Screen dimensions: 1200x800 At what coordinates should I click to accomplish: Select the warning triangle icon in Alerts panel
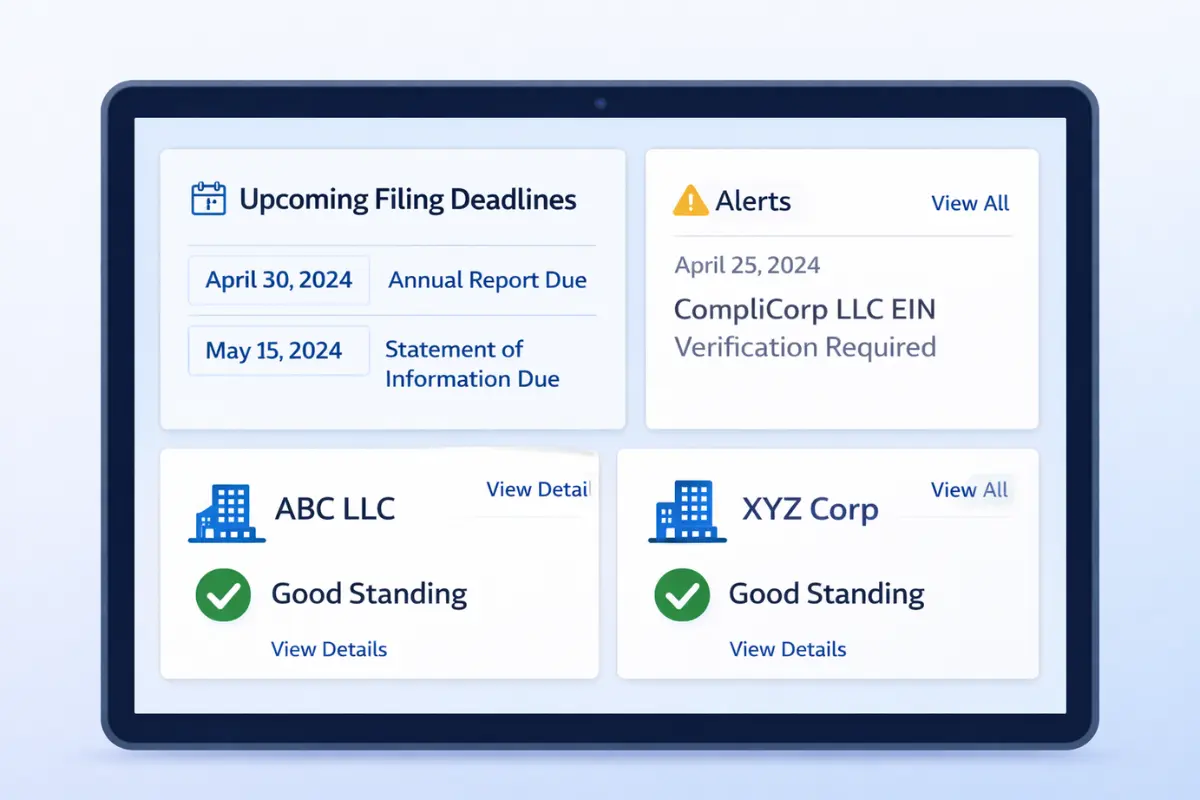coord(689,201)
